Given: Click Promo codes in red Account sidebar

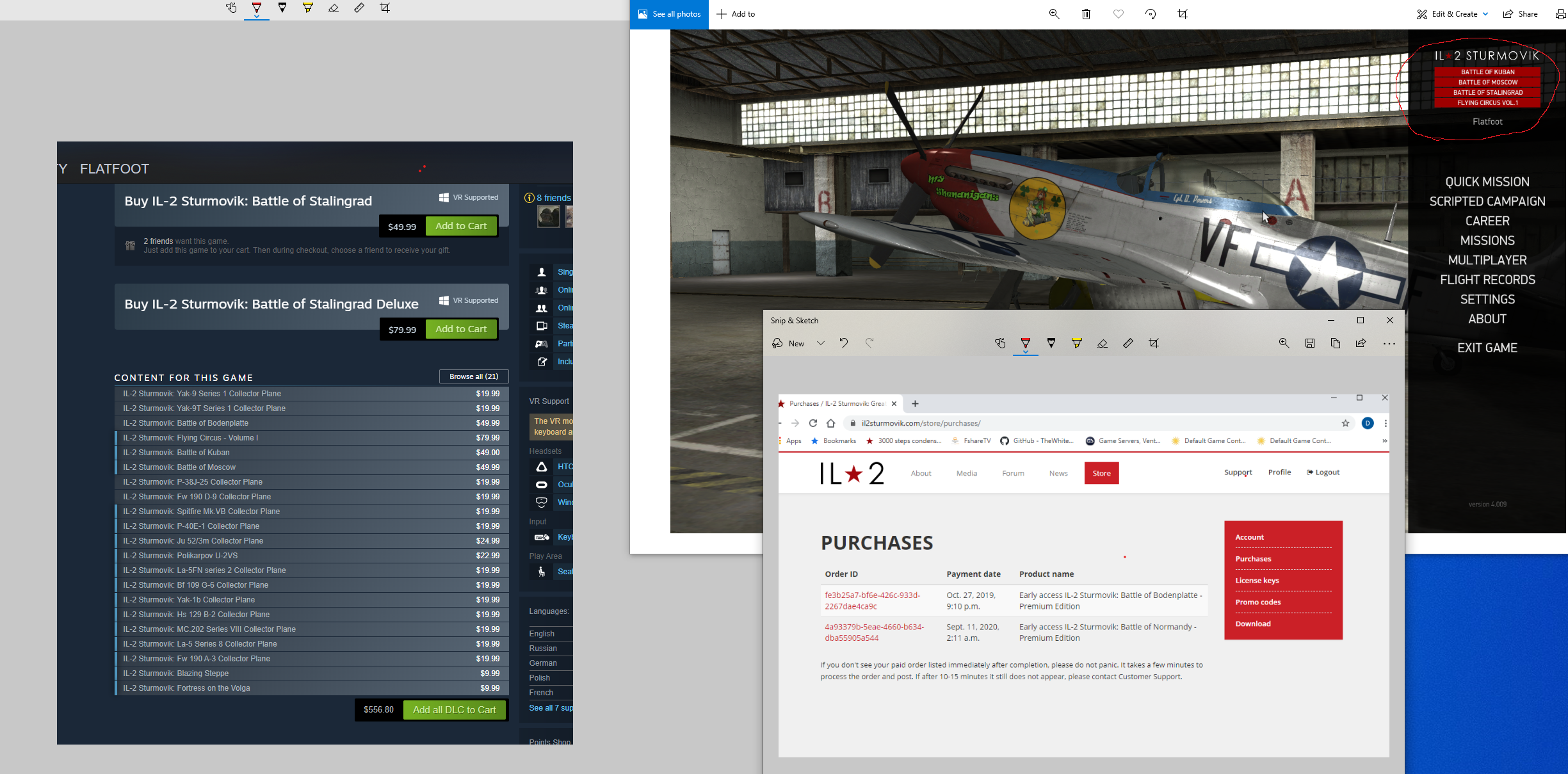Looking at the screenshot, I should point(1257,602).
